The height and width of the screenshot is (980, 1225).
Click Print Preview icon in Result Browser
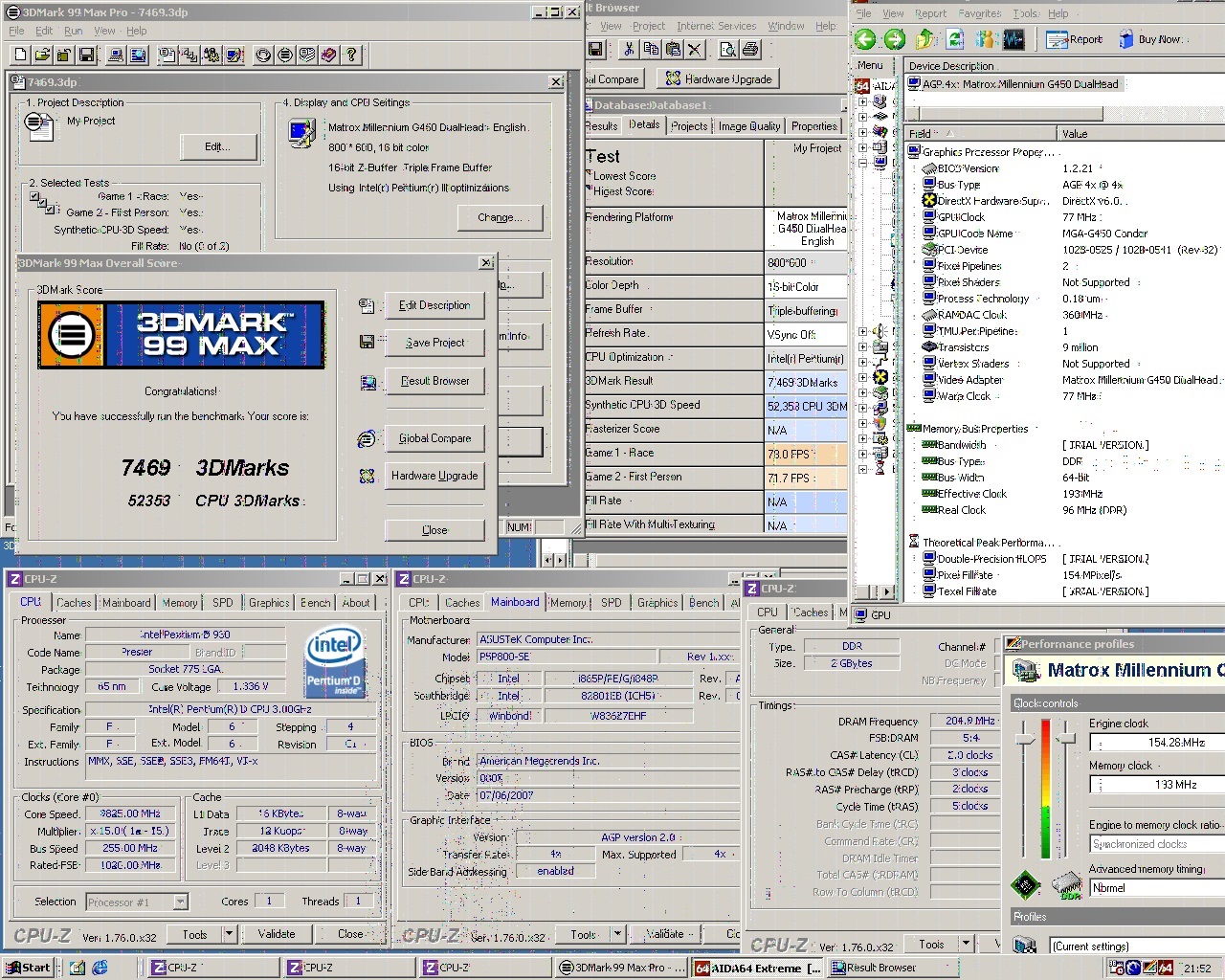727,49
